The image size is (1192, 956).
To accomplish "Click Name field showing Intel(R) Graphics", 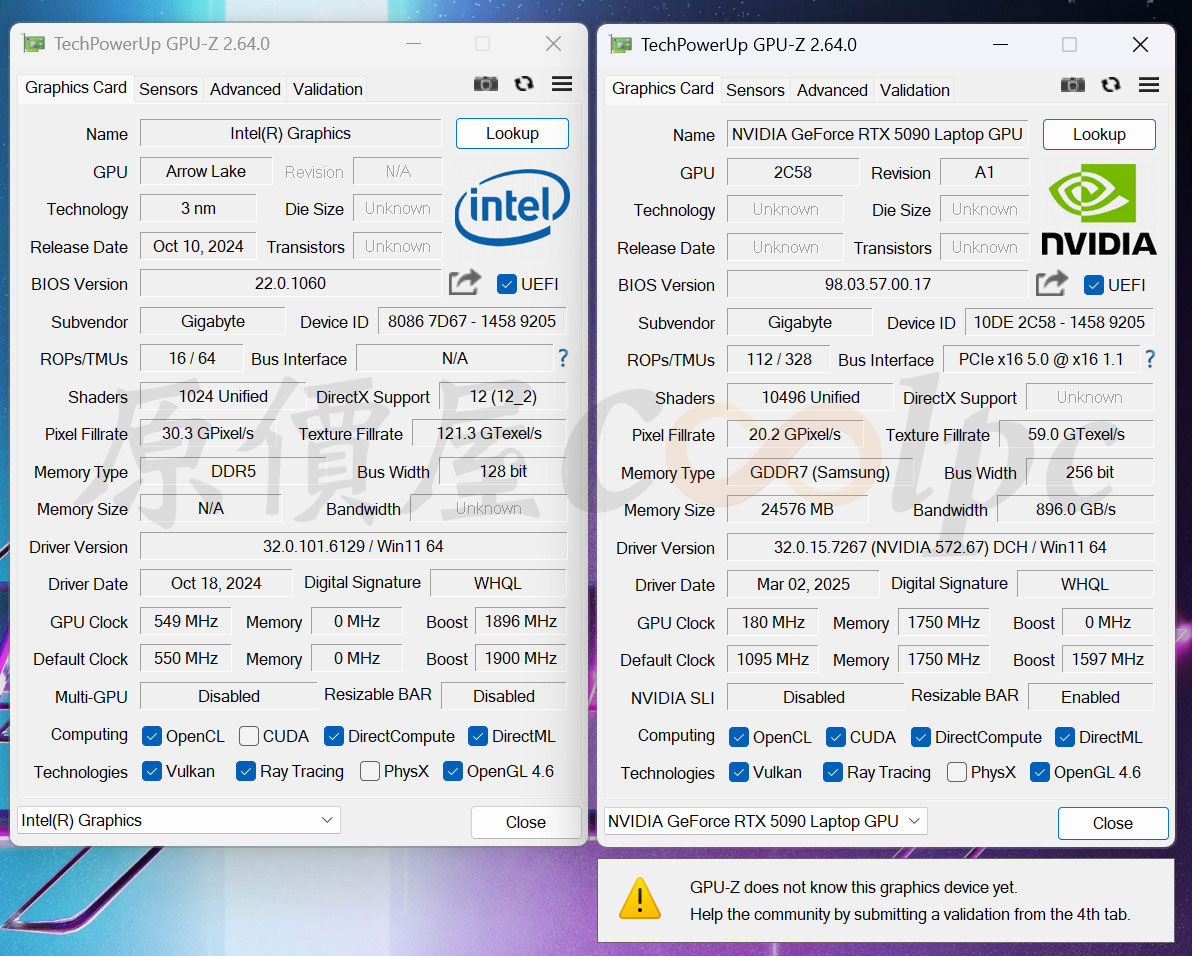I will (x=290, y=133).
